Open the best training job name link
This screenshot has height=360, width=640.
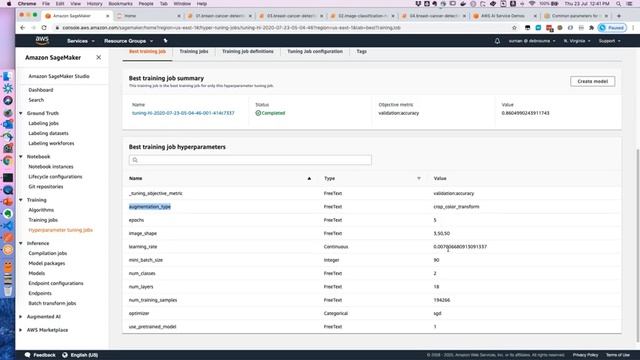click(183, 113)
